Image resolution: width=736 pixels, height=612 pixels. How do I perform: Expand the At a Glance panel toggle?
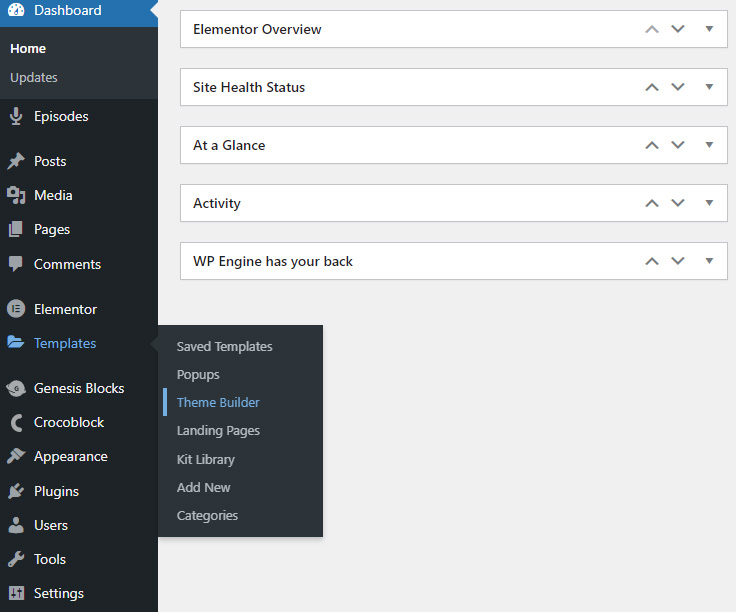[x=709, y=145]
